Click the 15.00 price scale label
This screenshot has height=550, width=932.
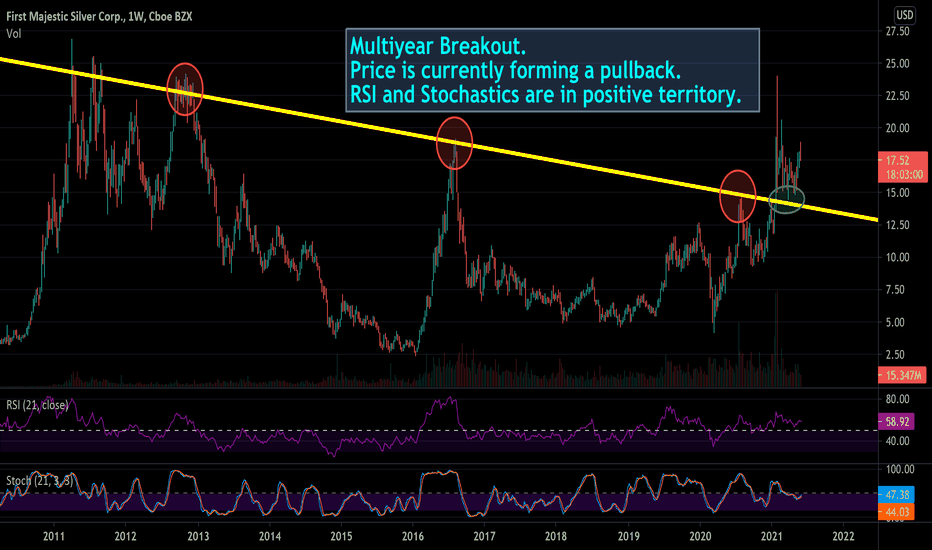(897, 193)
